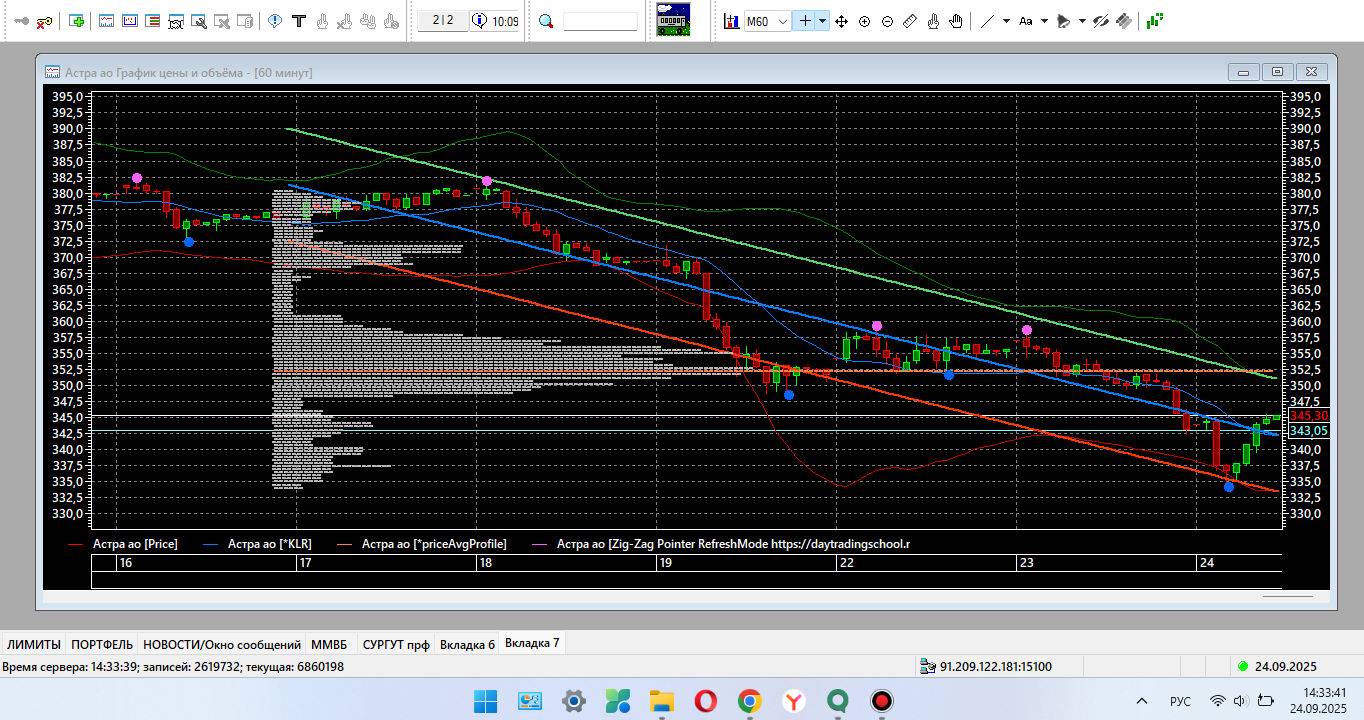Image resolution: width=1364 pixels, height=720 pixels.
Task: Open Opera browser from taskbar
Action: pos(705,700)
